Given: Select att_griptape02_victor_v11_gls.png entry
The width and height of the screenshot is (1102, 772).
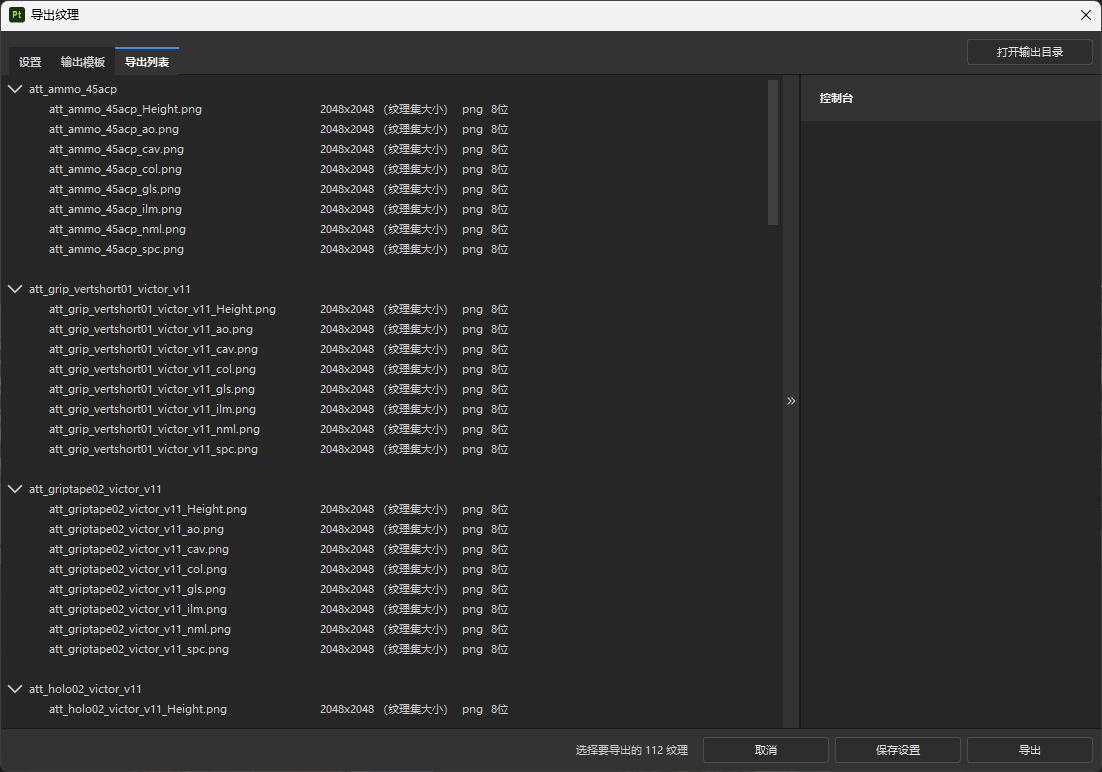Looking at the screenshot, I should point(137,589).
